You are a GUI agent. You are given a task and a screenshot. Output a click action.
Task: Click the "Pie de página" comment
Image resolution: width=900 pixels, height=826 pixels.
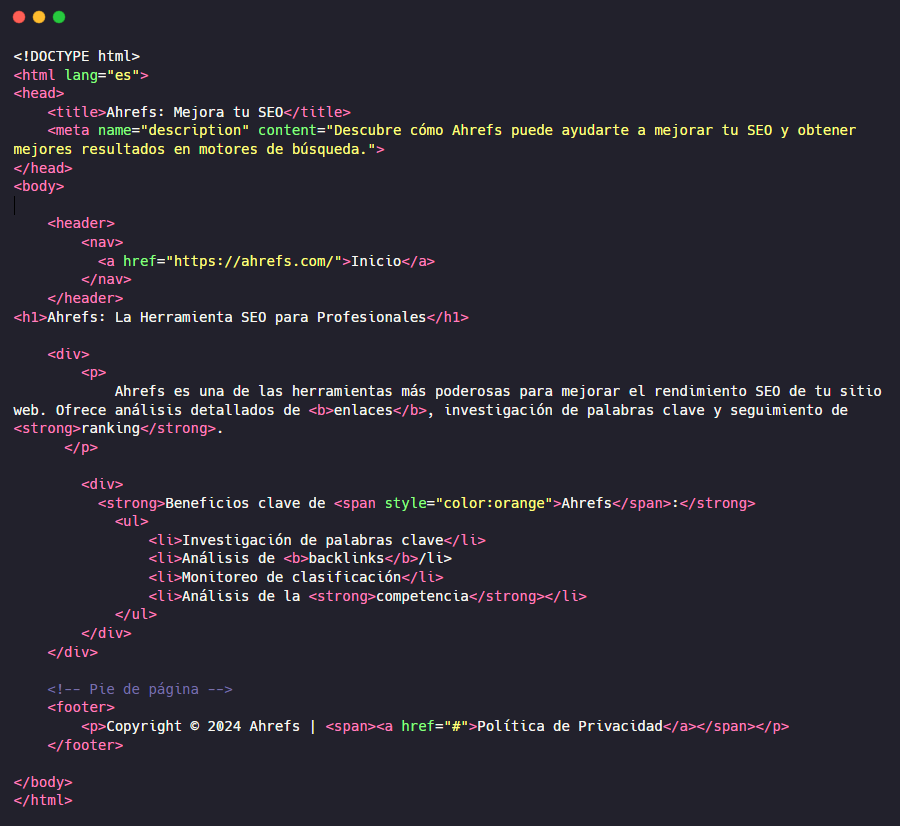tap(140, 689)
